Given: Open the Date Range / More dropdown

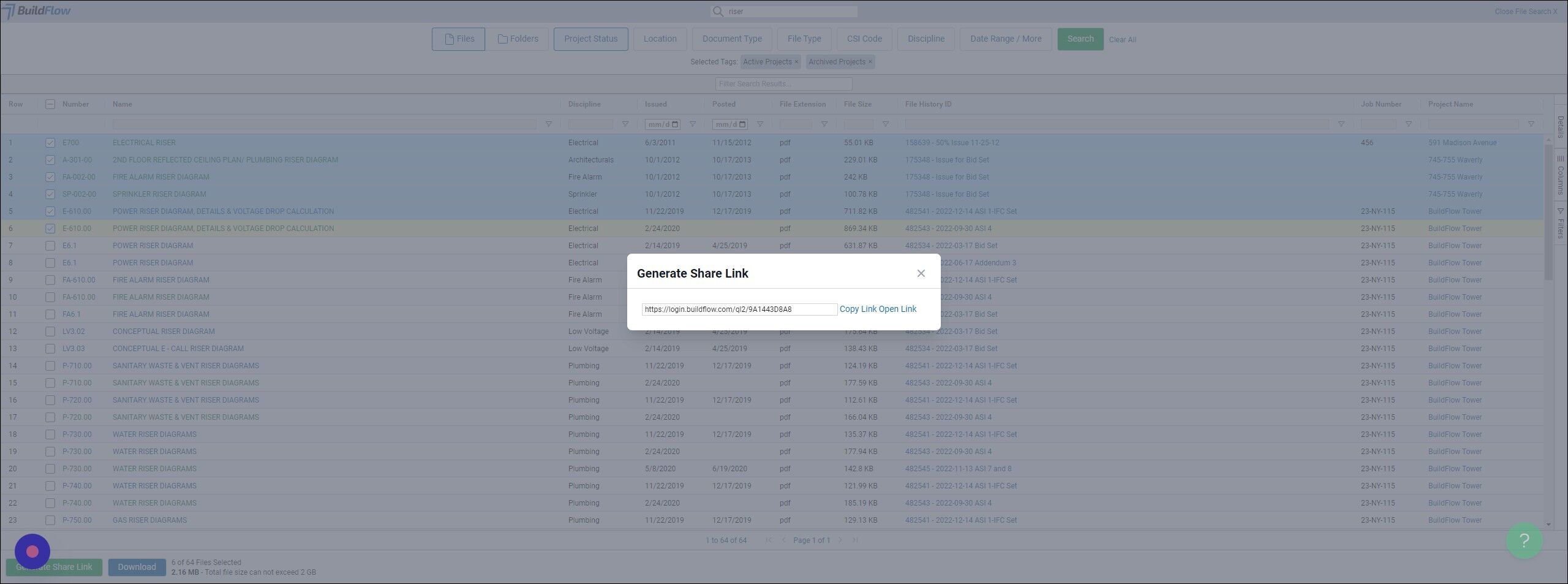Looking at the screenshot, I should tap(1006, 39).
